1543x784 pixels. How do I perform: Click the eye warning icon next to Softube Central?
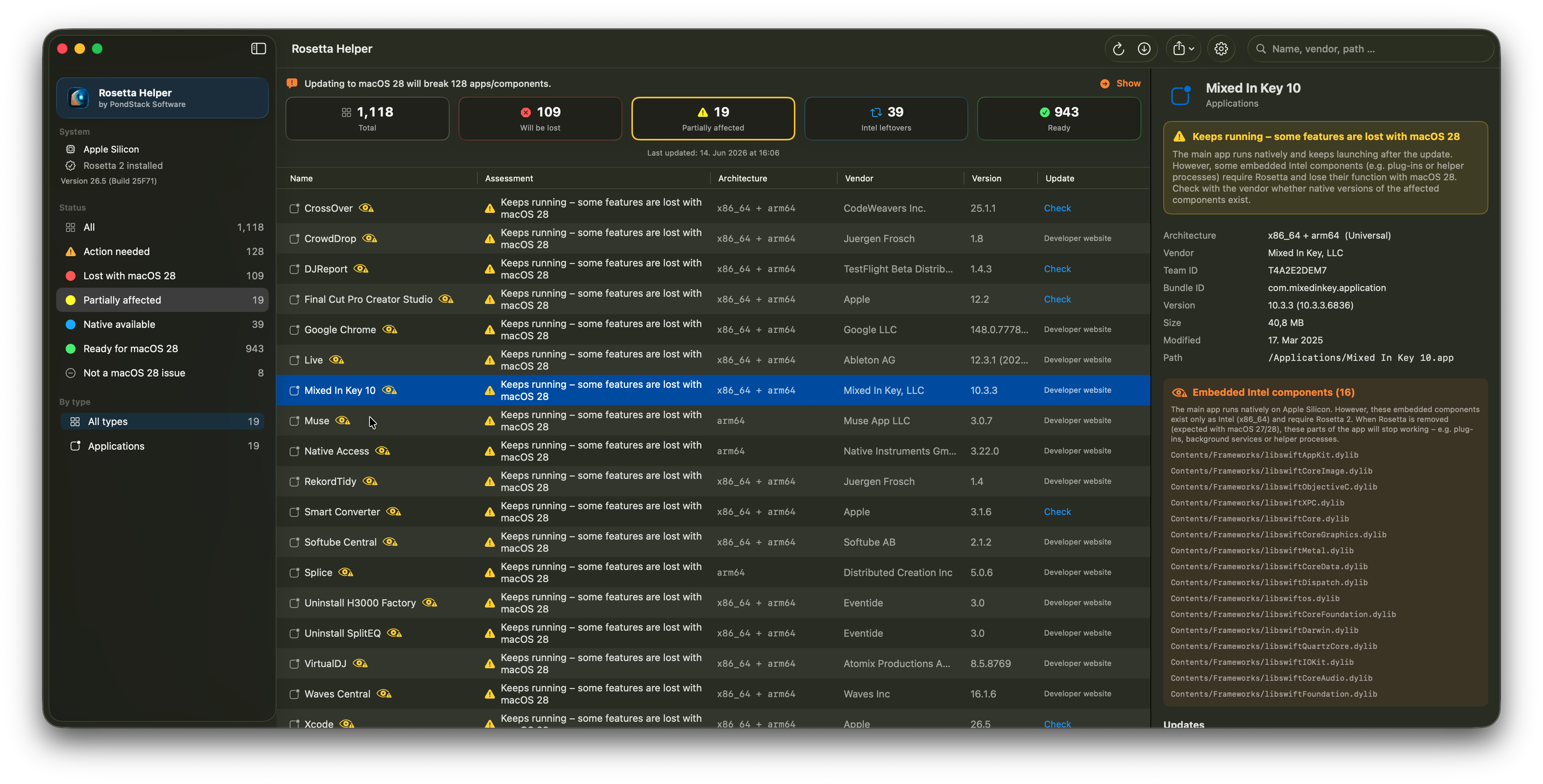tap(390, 542)
